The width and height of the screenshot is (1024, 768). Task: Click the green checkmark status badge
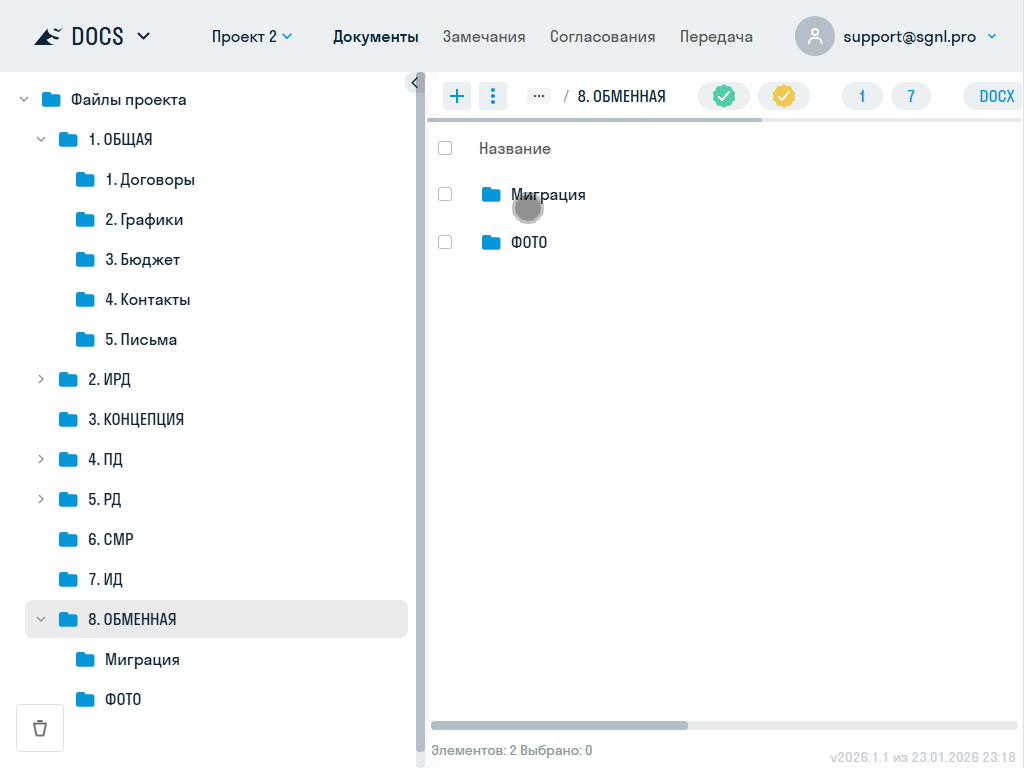click(724, 96)
